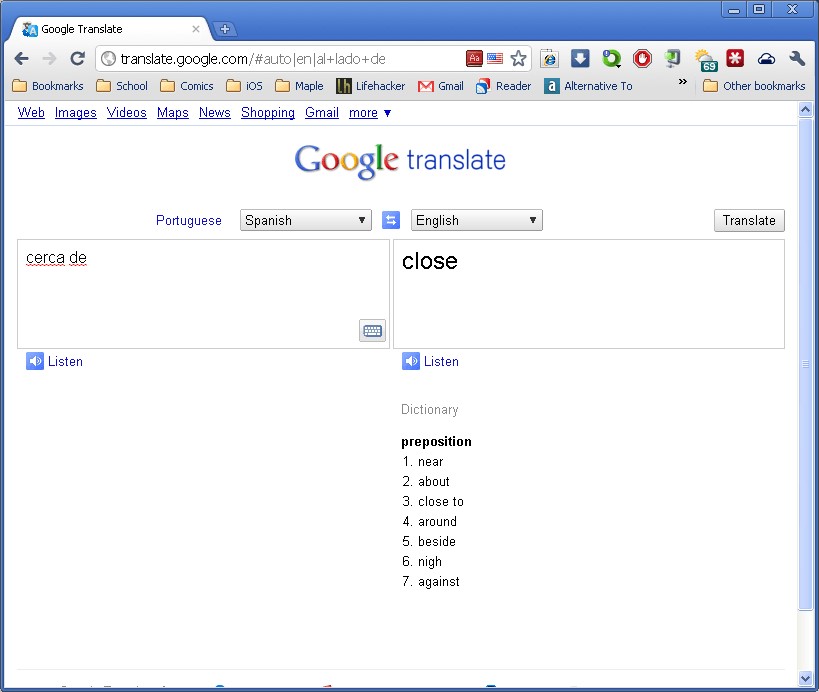Open the Spanish source language dropdown

click(305, 219)
